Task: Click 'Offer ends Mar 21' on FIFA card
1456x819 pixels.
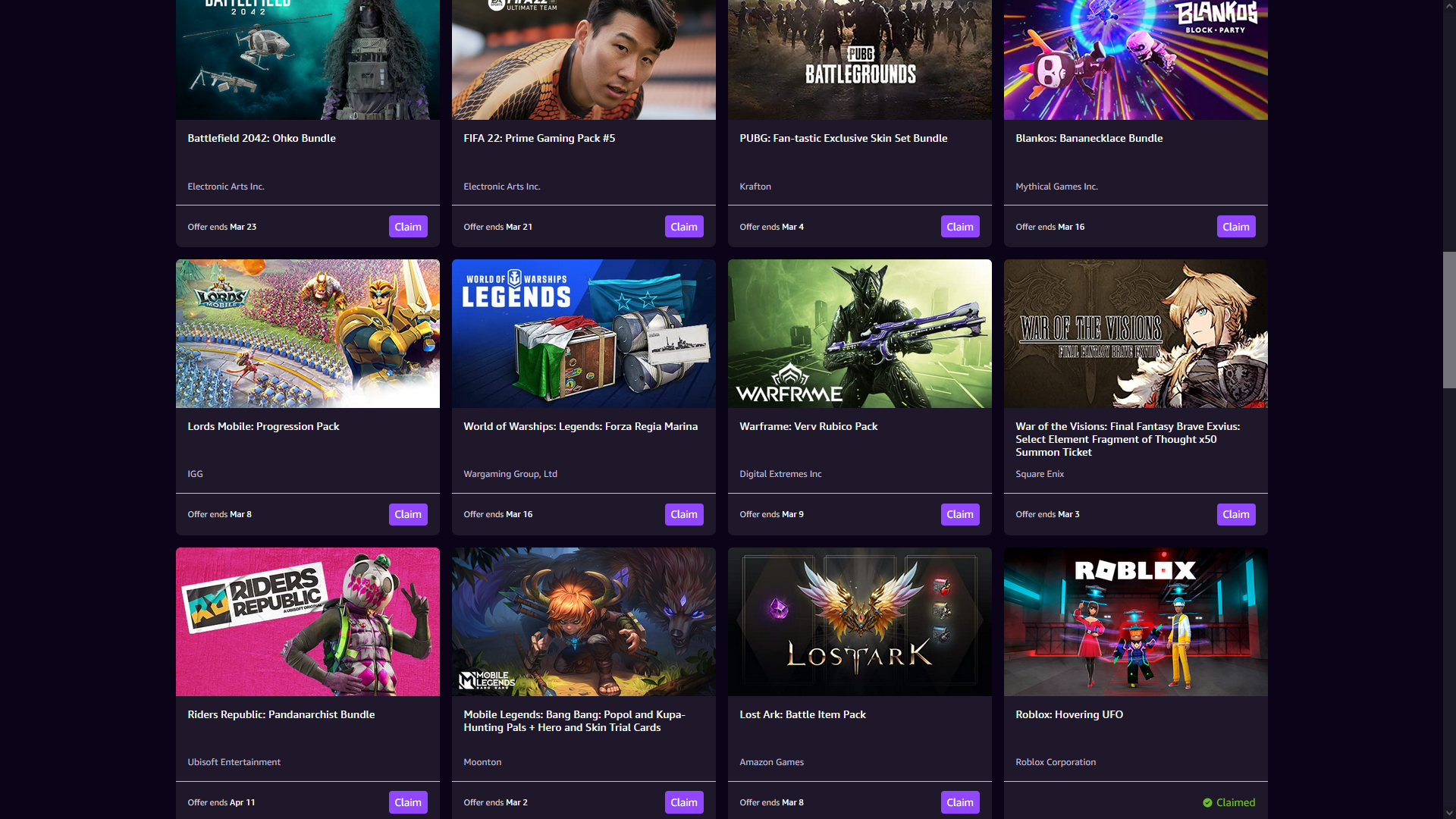Action: tap(498, 227)
